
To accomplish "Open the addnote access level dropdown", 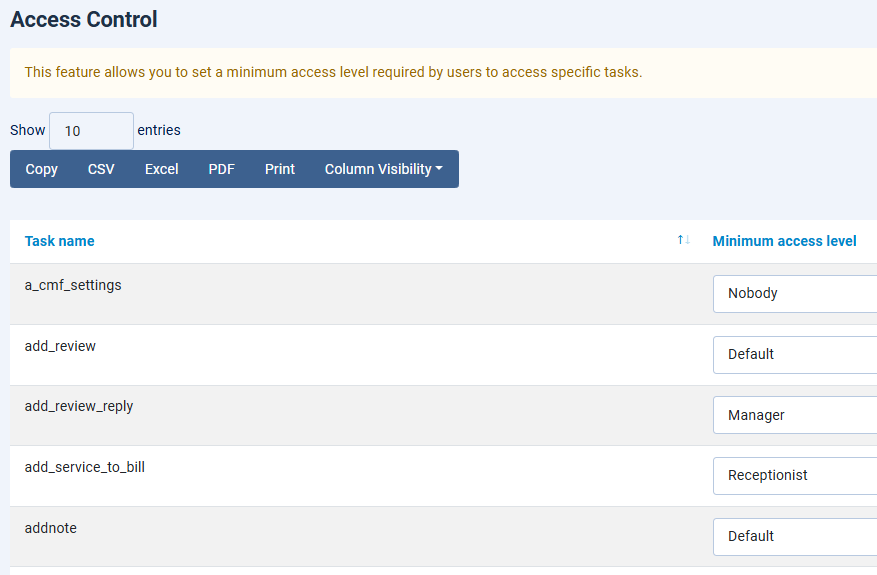I will tap(794, 536).
